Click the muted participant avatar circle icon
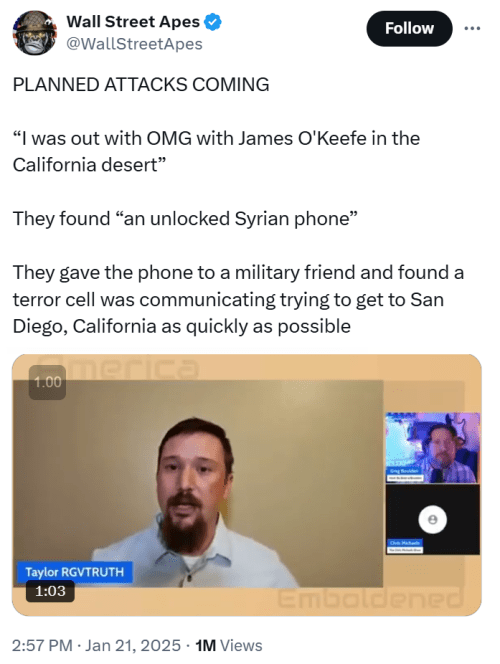This screenshot has width=500, height=664. coord(432,519)
